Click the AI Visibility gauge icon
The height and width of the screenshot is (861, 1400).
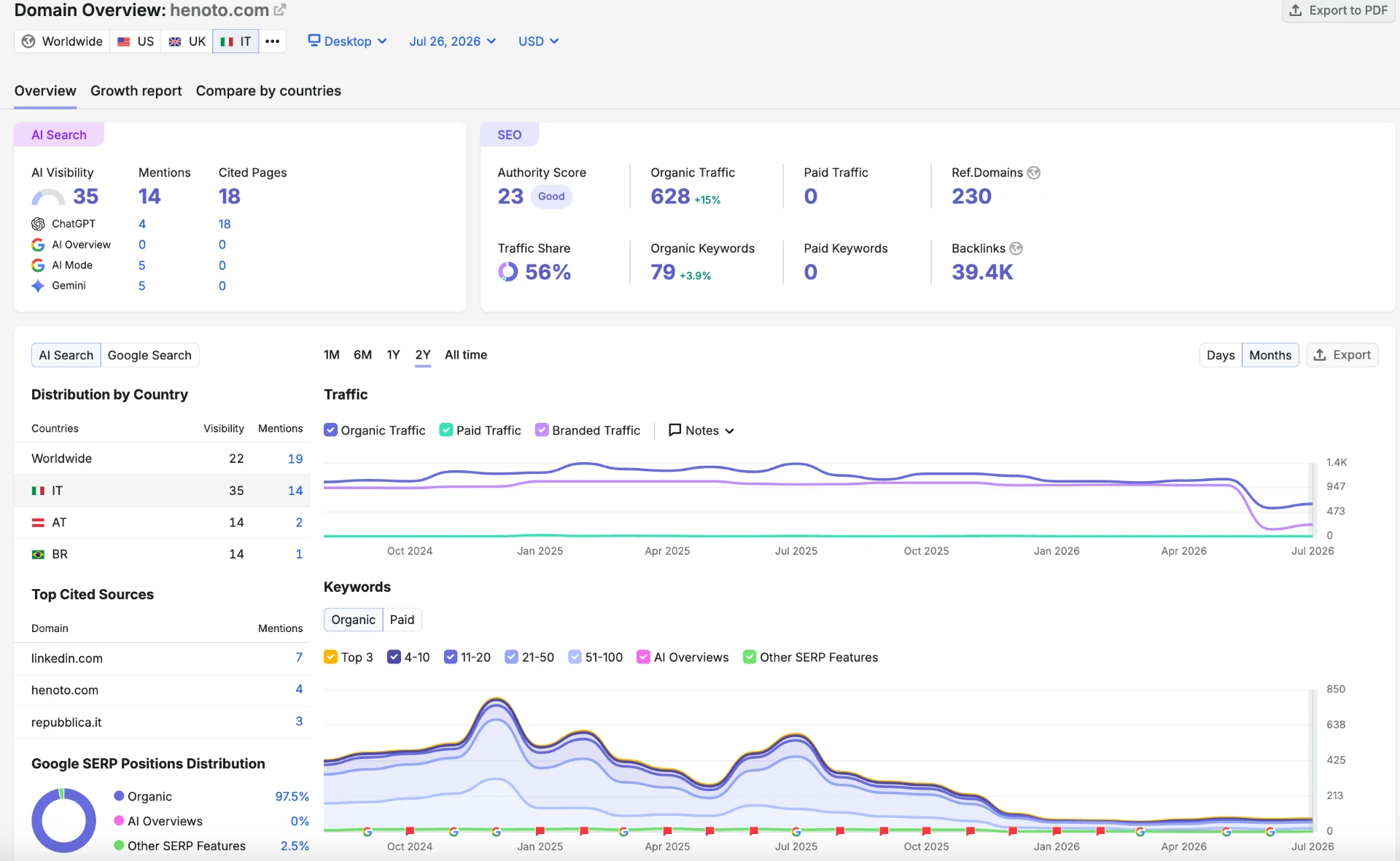click(48, 197)
